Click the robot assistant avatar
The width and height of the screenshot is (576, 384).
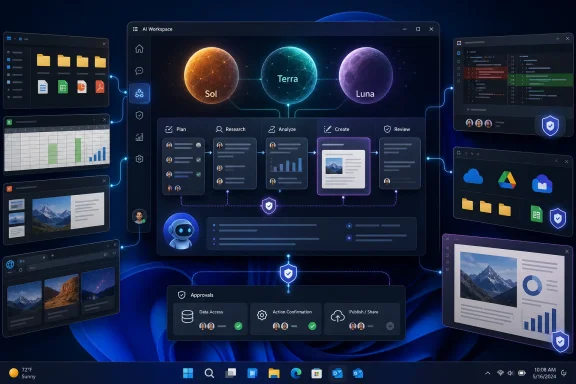coord(181,231)
